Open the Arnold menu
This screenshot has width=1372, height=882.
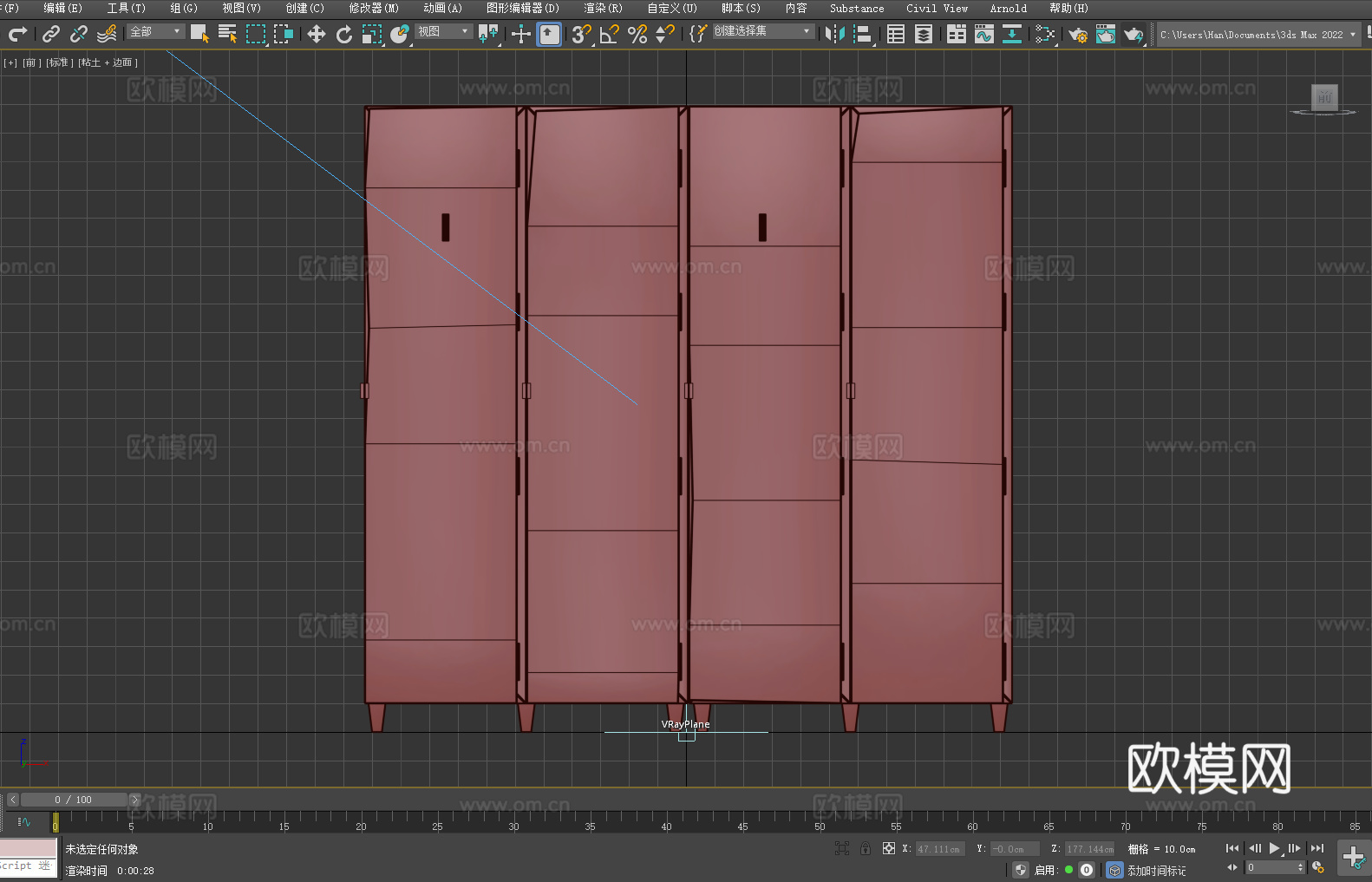click(1009, 8)
